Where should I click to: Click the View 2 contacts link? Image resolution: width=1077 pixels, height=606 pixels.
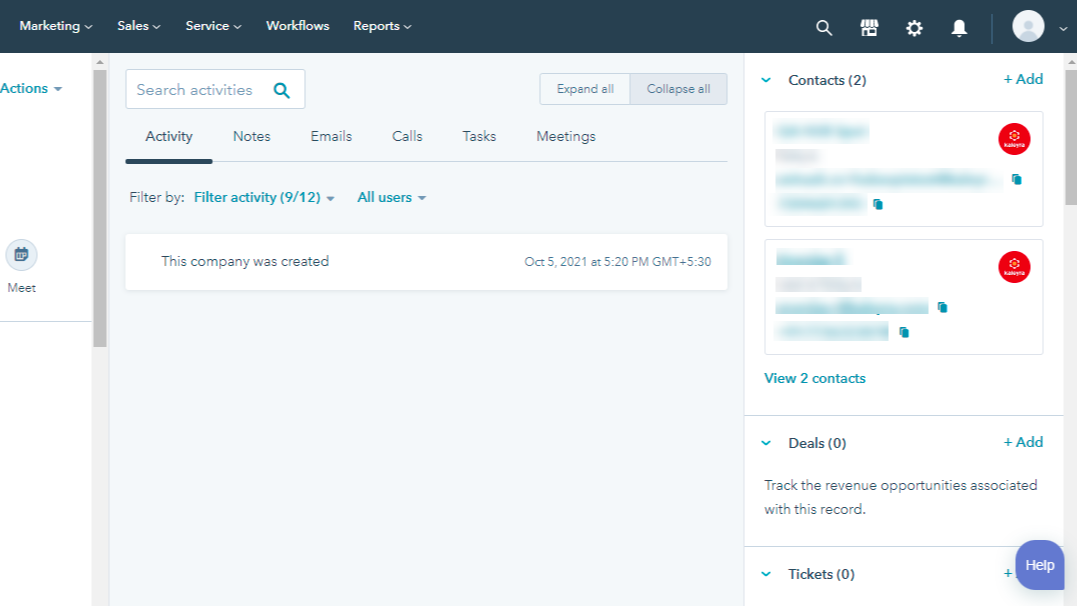click(815, 378)
